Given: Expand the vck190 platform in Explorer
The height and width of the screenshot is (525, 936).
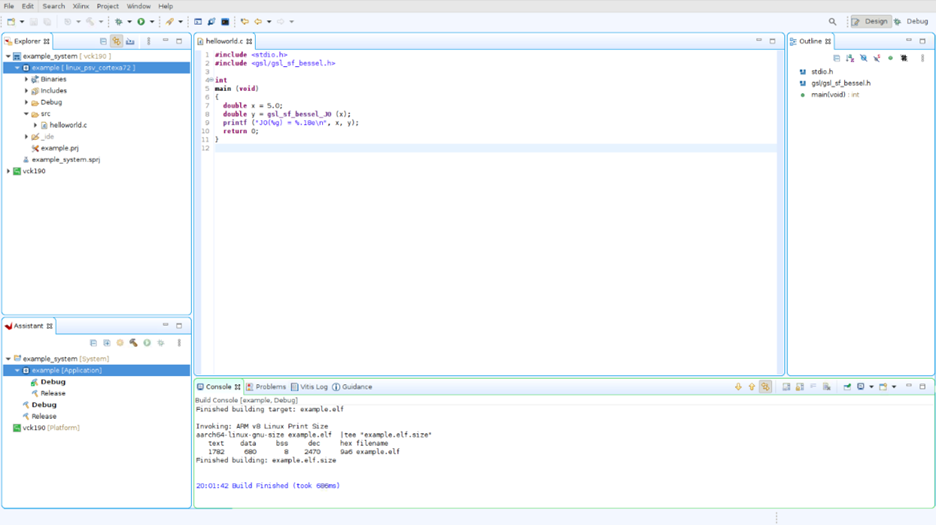Looking at the screenshot, I should coord(8,171).
